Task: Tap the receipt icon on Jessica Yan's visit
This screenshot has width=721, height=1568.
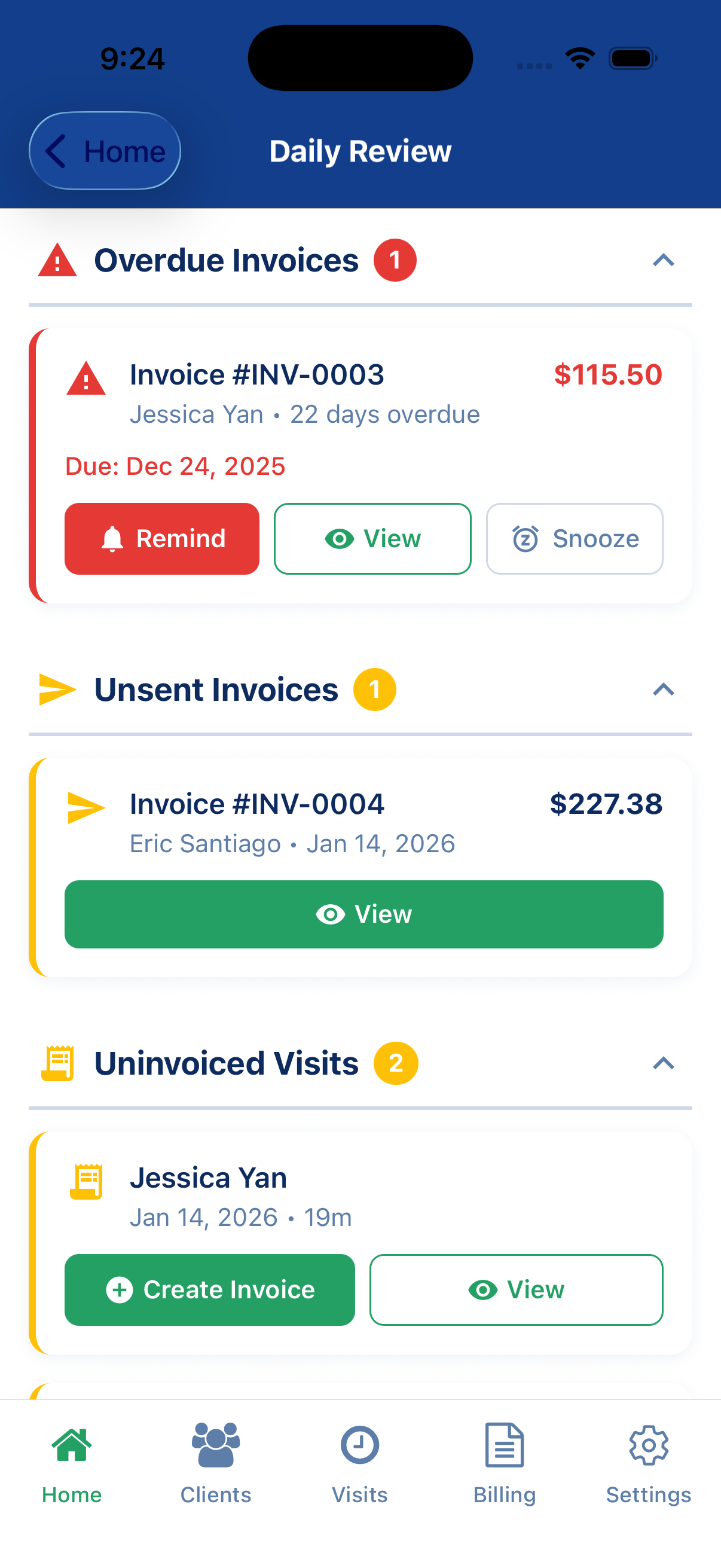Action: click(85, 1182)
